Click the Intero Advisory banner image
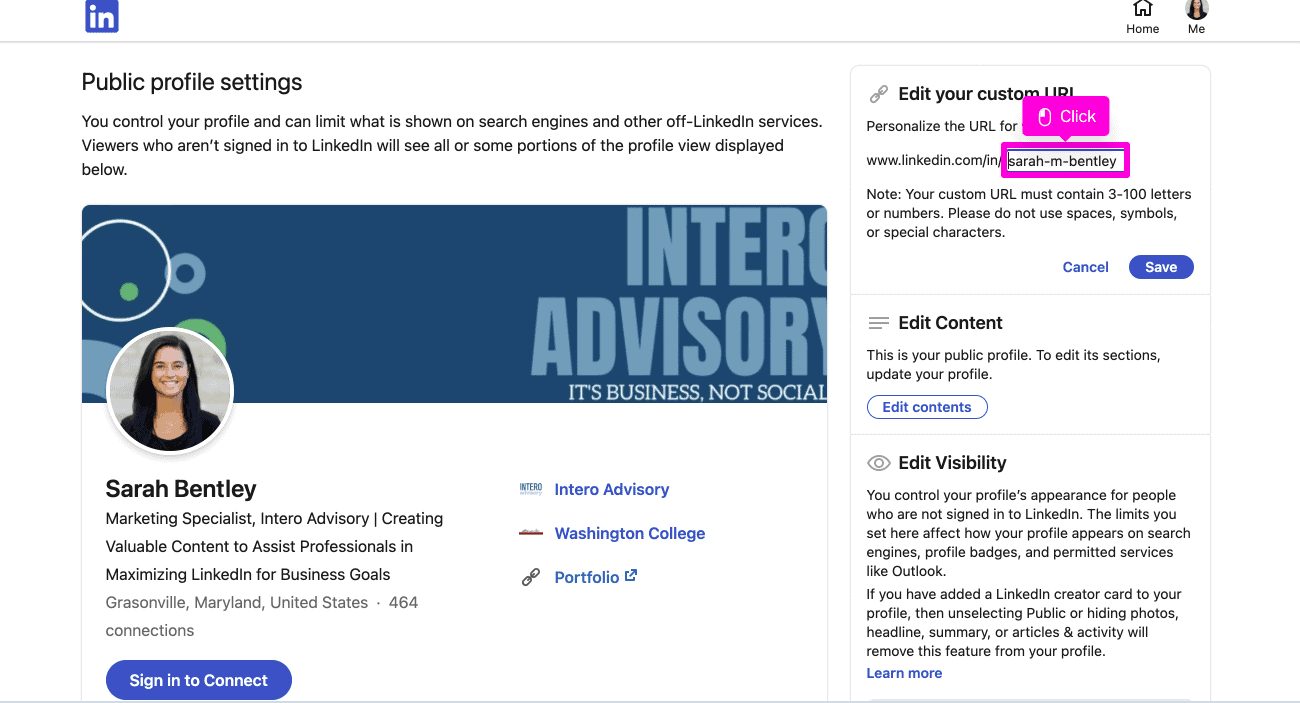The height and width of the screenshot is (703, 1300). [454, 304]
